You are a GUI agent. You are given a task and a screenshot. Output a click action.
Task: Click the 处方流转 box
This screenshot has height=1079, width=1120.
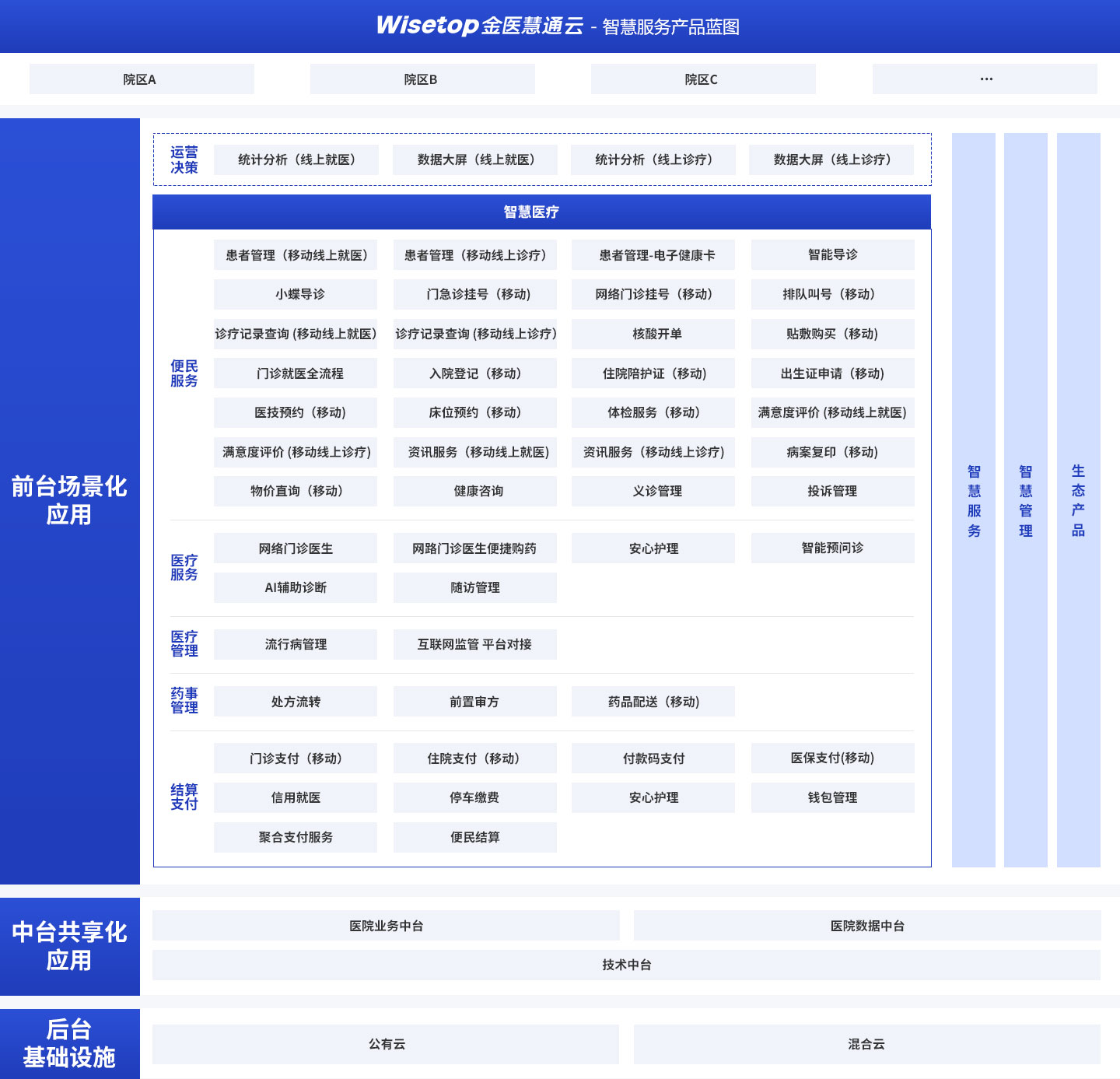[x=296, y=702]
